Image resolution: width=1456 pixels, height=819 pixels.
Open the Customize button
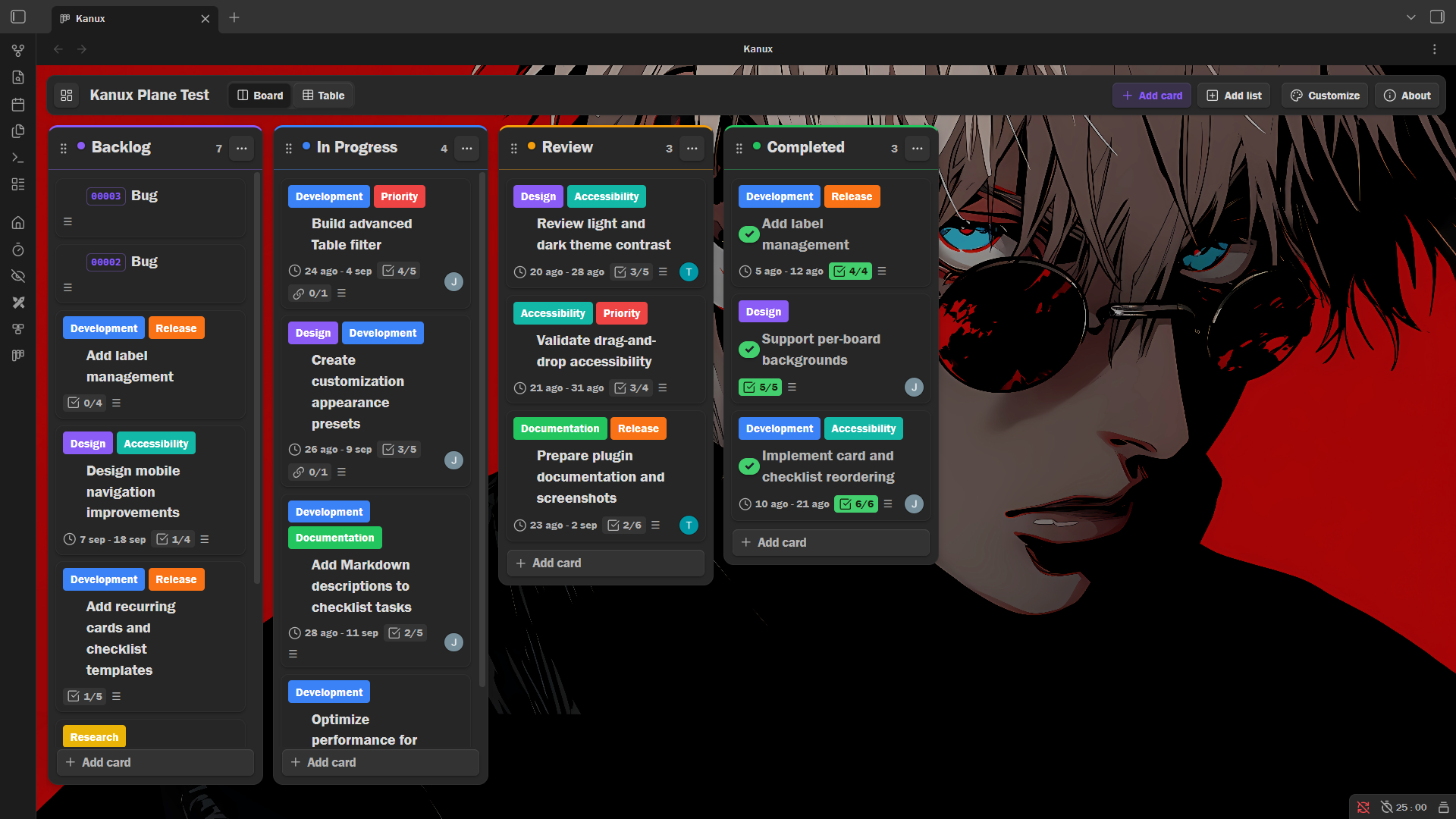point(1325,96)
